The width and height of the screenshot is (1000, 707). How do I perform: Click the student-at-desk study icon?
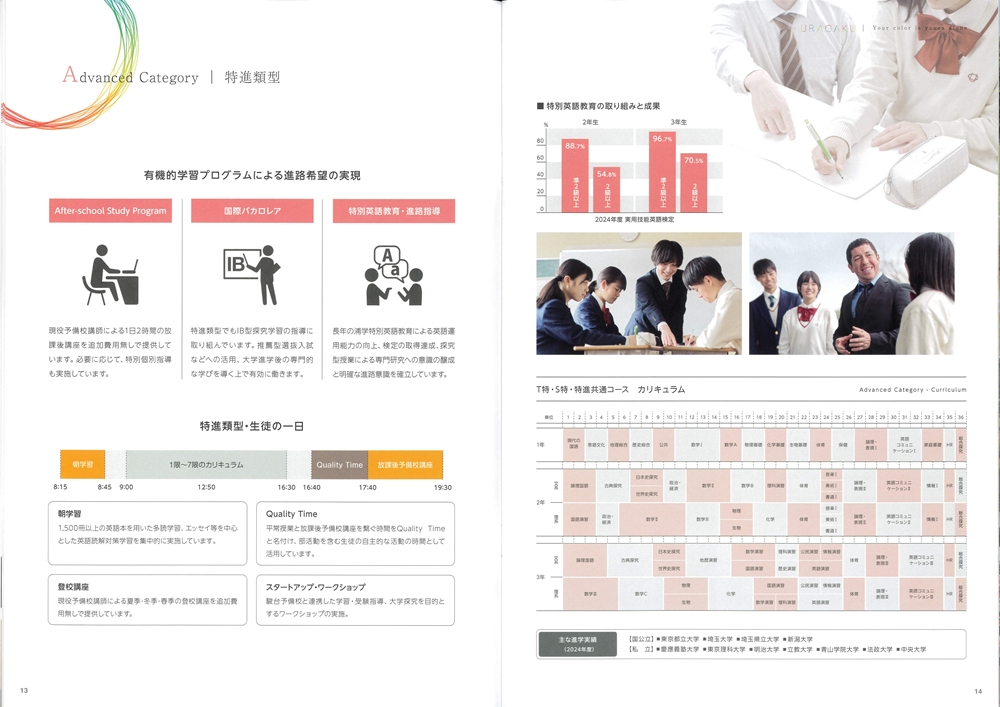[110, 275]
